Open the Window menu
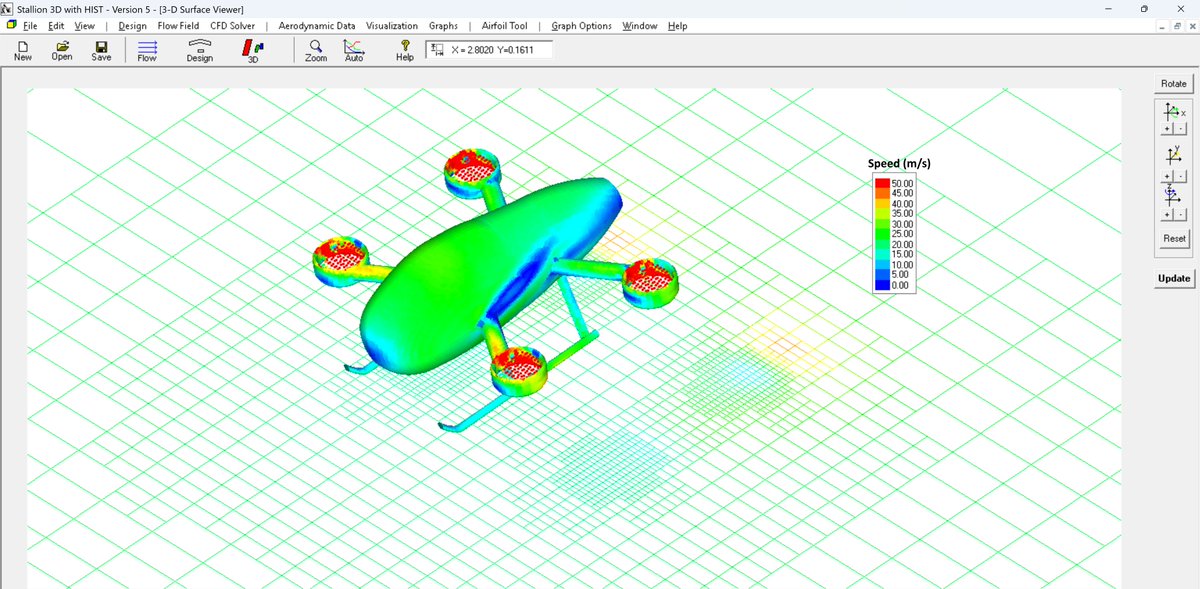Screen dimensions: 1200x589 click(x=640, y=26)
